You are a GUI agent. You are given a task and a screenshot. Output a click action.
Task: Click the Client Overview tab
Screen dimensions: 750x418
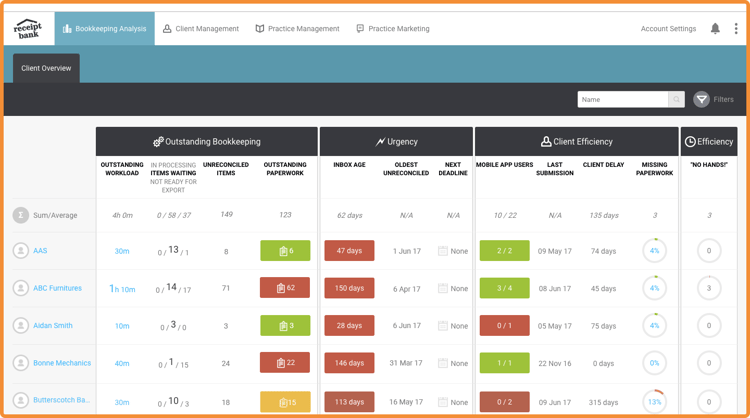tap(46, 68)
